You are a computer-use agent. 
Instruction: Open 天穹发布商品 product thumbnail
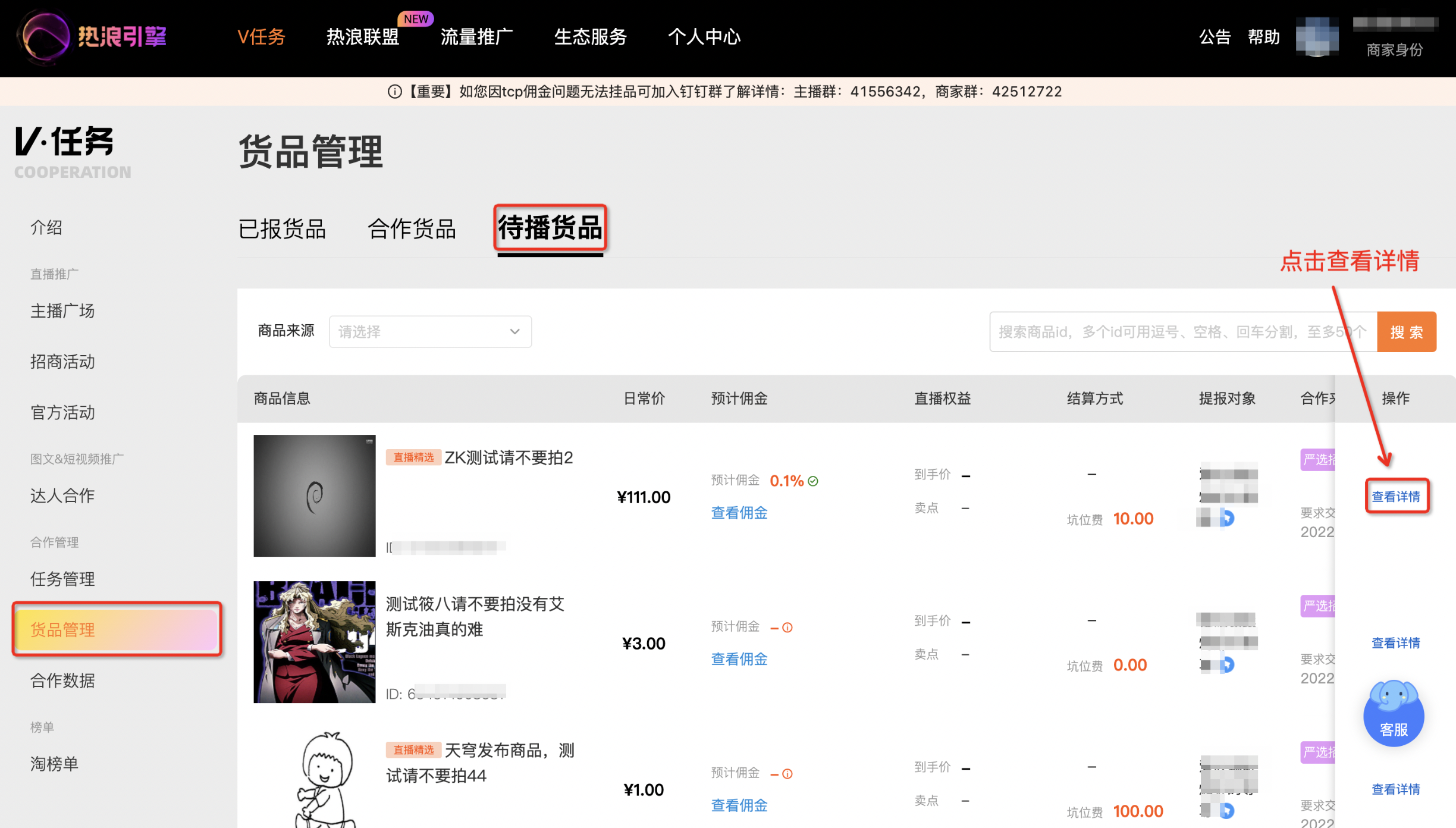click(315, 778)
